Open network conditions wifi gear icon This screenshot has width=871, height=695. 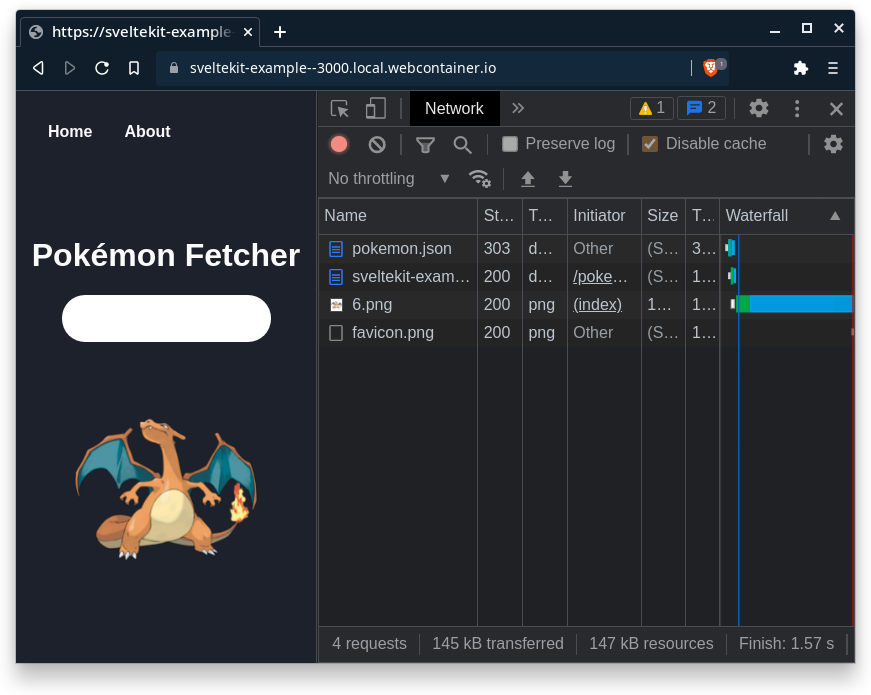(479, 178)
